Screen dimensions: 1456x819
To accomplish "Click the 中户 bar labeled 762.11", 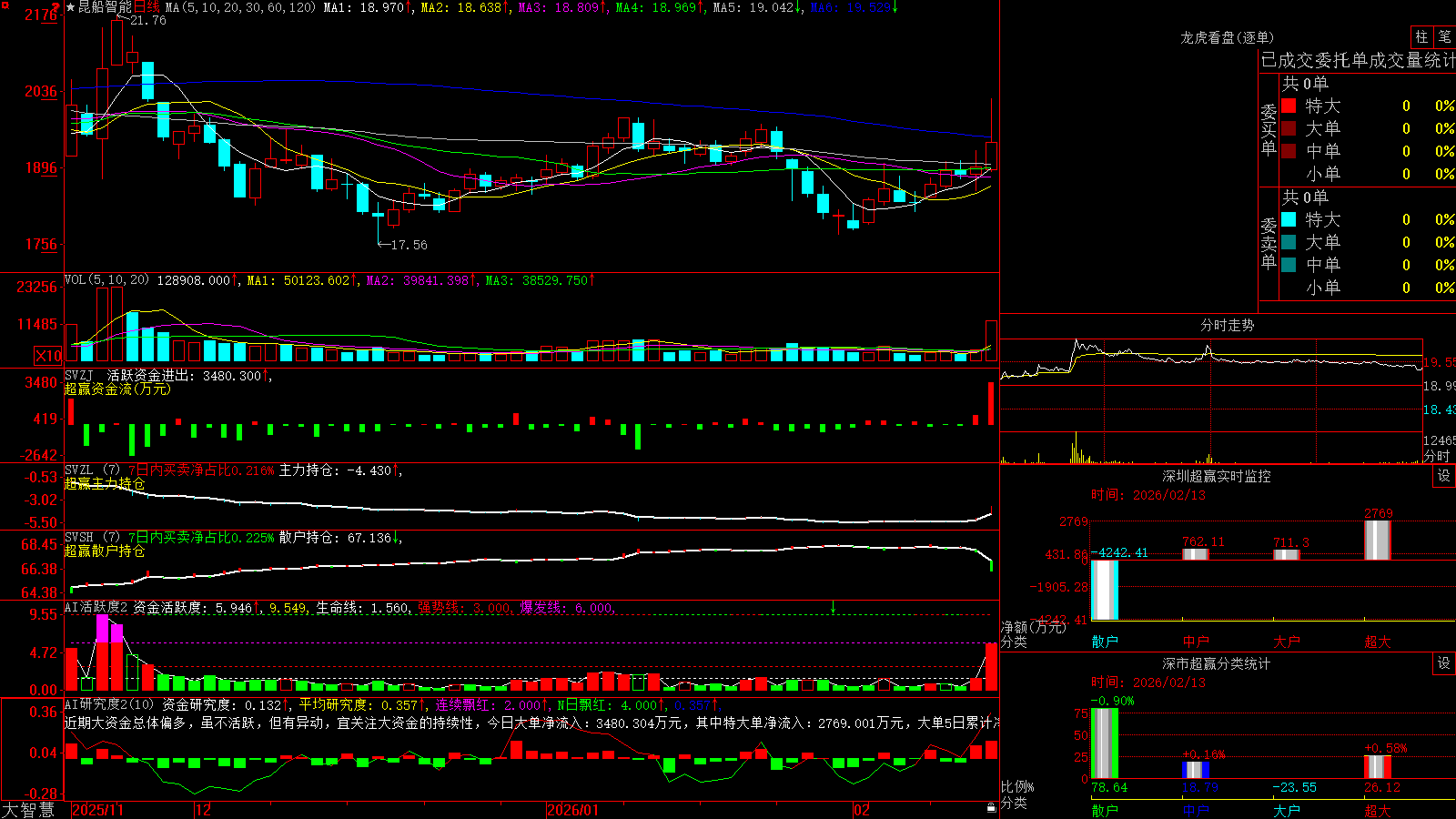I will [1196, 554].
